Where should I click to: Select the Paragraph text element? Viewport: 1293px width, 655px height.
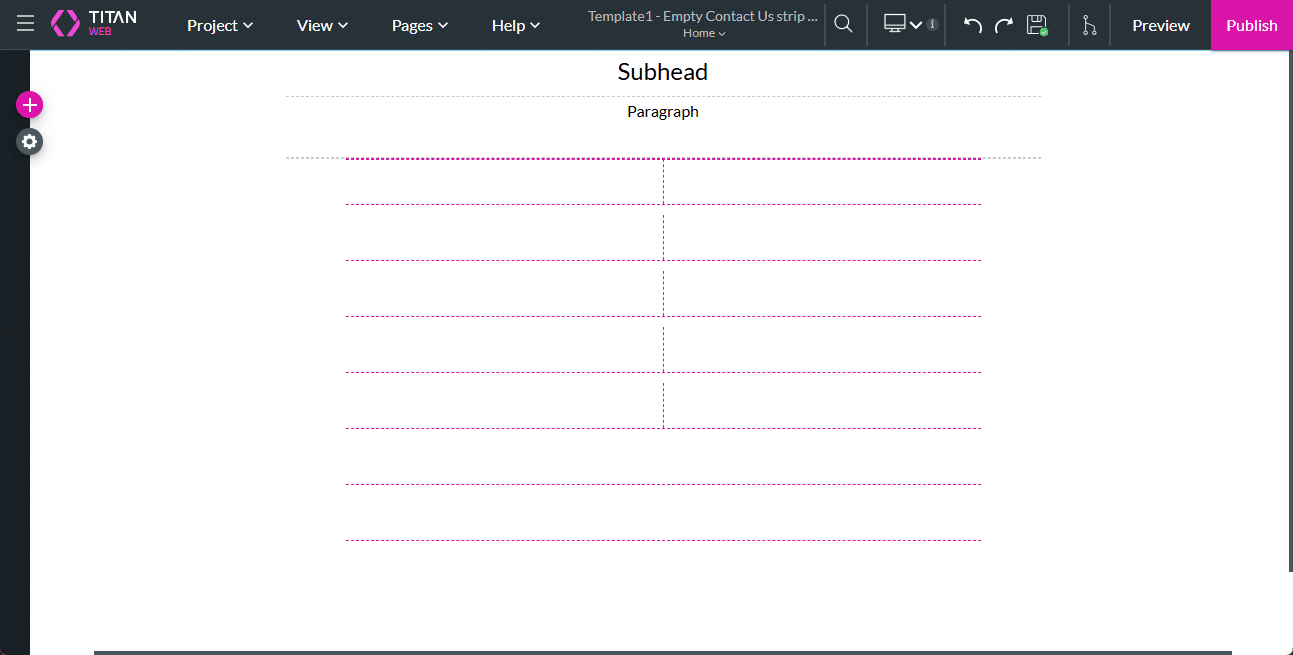coord(662,112)
